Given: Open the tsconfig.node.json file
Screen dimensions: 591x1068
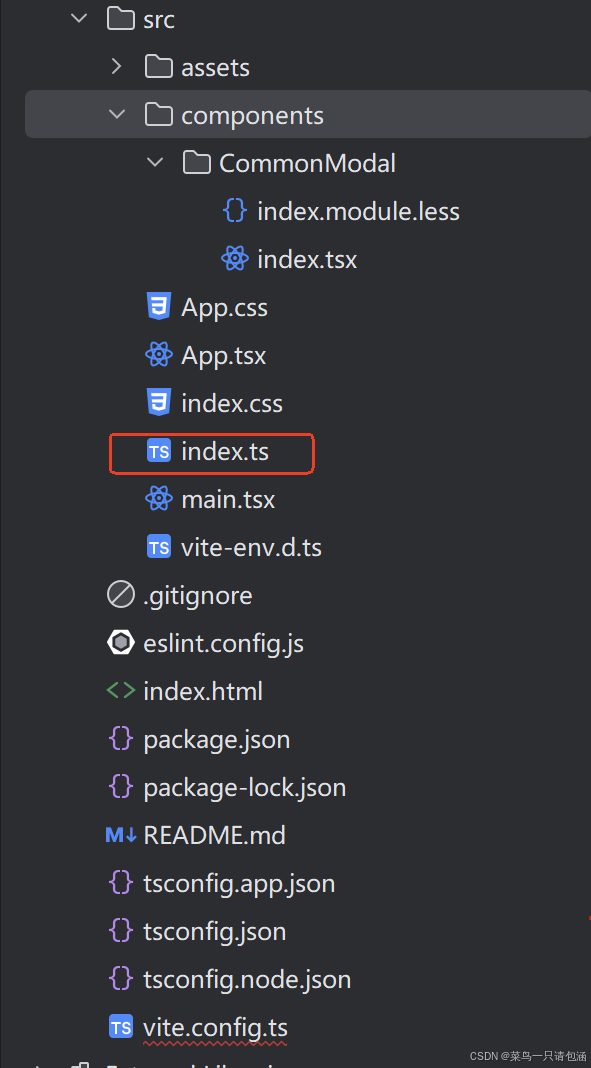Looking at the screenshot, I should pos(247,981).
